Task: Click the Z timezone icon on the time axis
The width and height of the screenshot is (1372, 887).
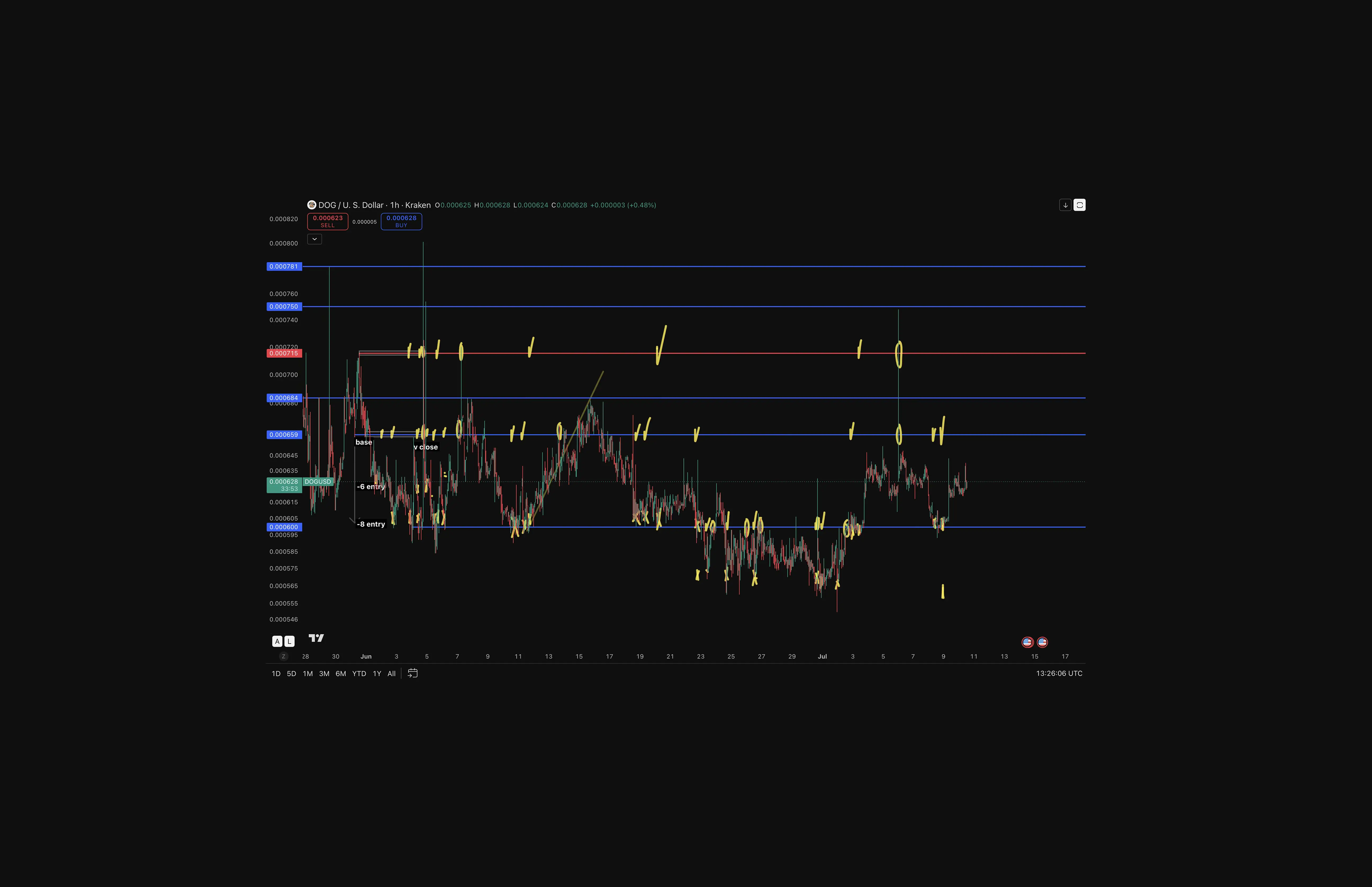Action: [x=283, y=657]
